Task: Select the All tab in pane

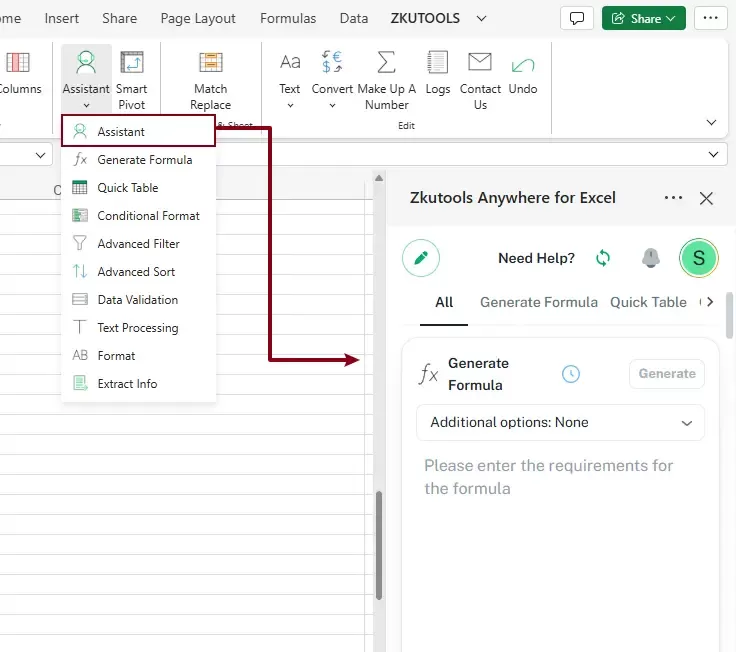Action: (x=444, y=302)
